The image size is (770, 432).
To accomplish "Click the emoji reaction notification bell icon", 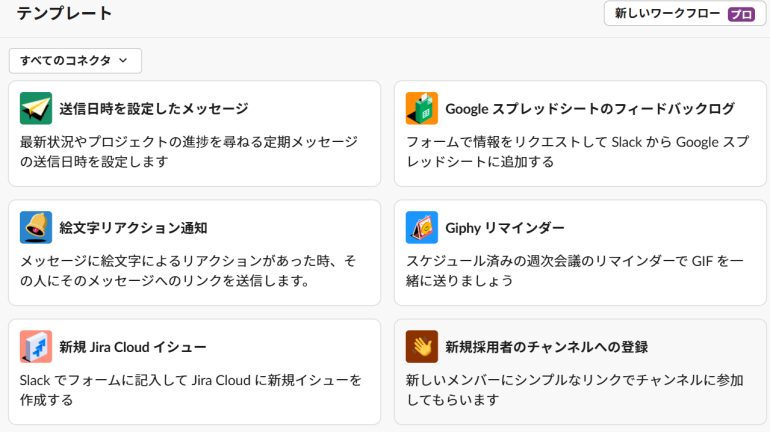I will click(x=36, y=227).
